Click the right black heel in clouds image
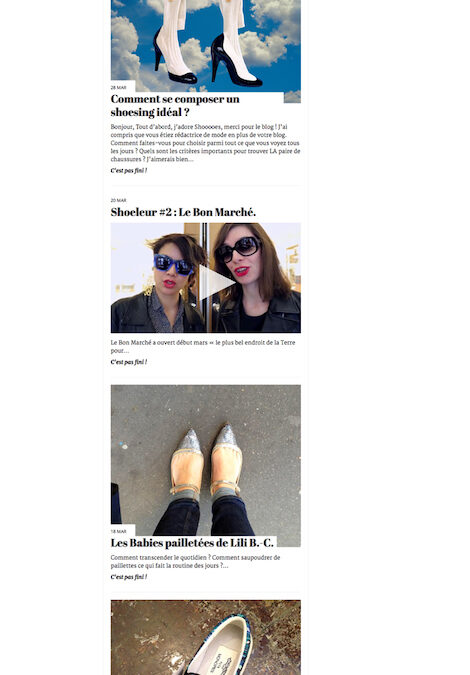Image resolution: width=470 pixels, height=675 pixels. click(235, 59)
